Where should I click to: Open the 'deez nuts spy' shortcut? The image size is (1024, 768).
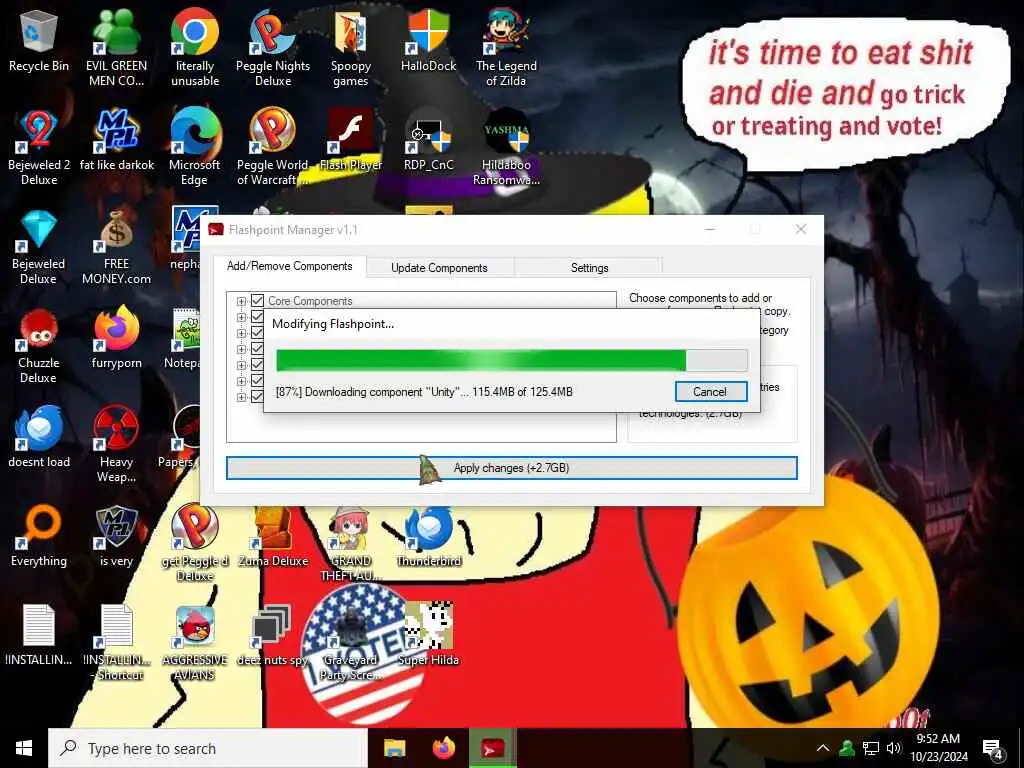coord(273,637)
